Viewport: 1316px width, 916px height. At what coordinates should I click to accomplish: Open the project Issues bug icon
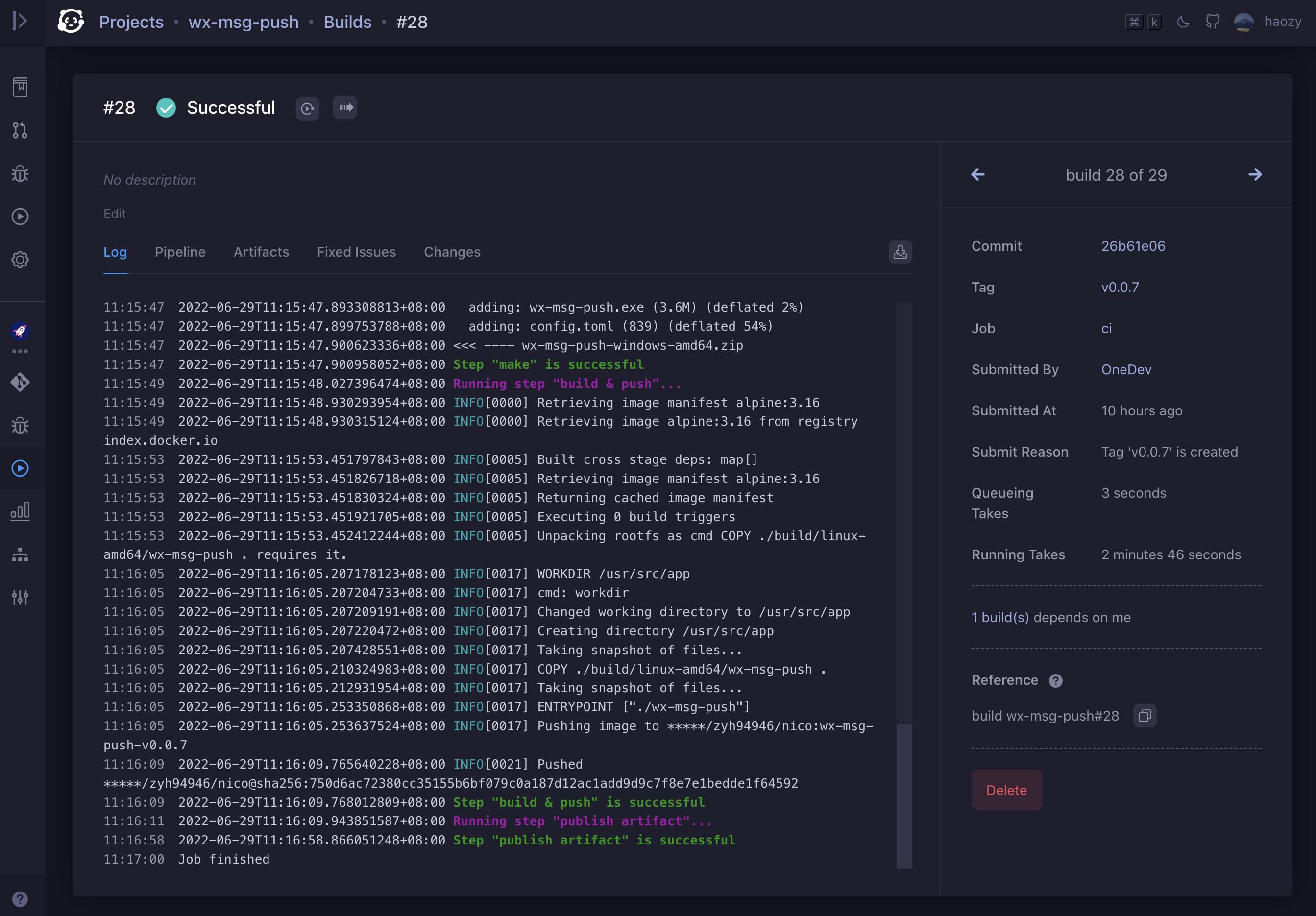pyautogui.click(x=20, y=425)
